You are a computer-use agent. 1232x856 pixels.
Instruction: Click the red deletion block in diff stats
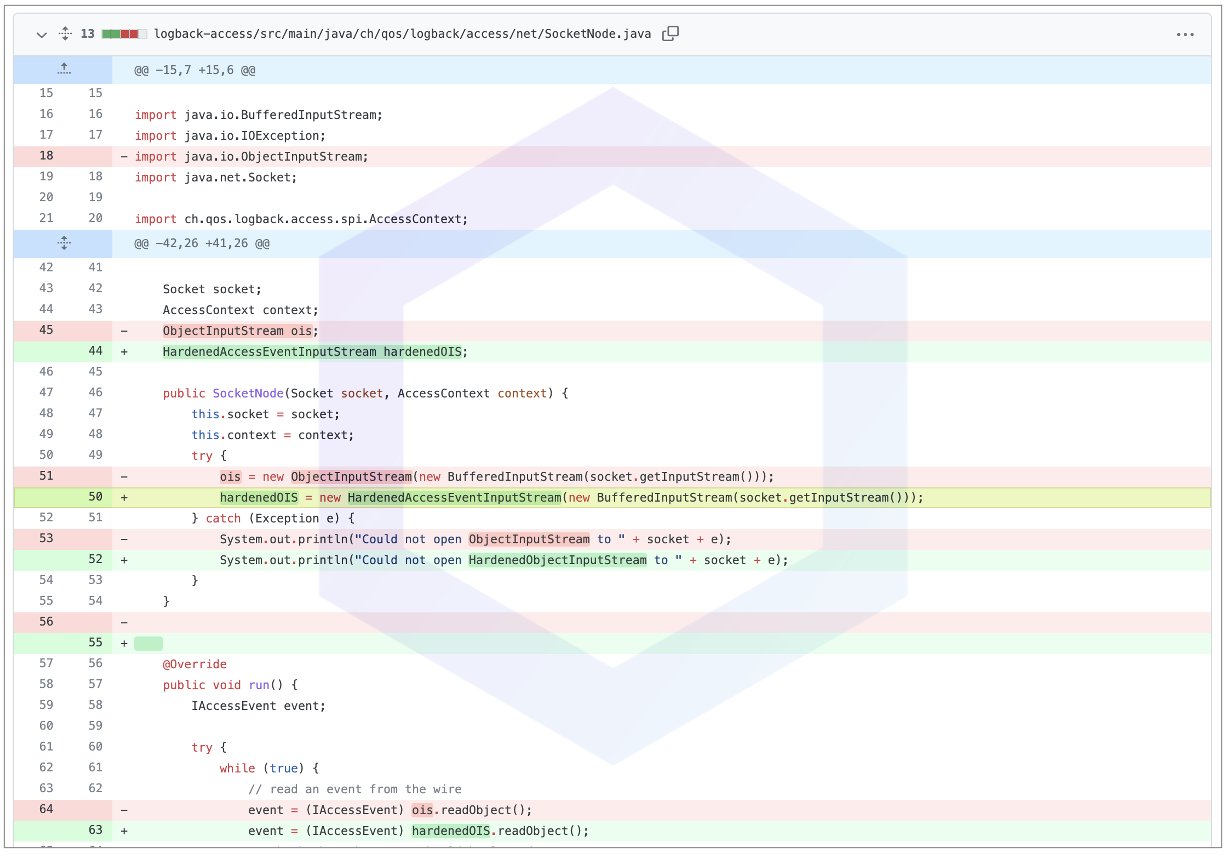pyautogui.click(x=128, y=32)
